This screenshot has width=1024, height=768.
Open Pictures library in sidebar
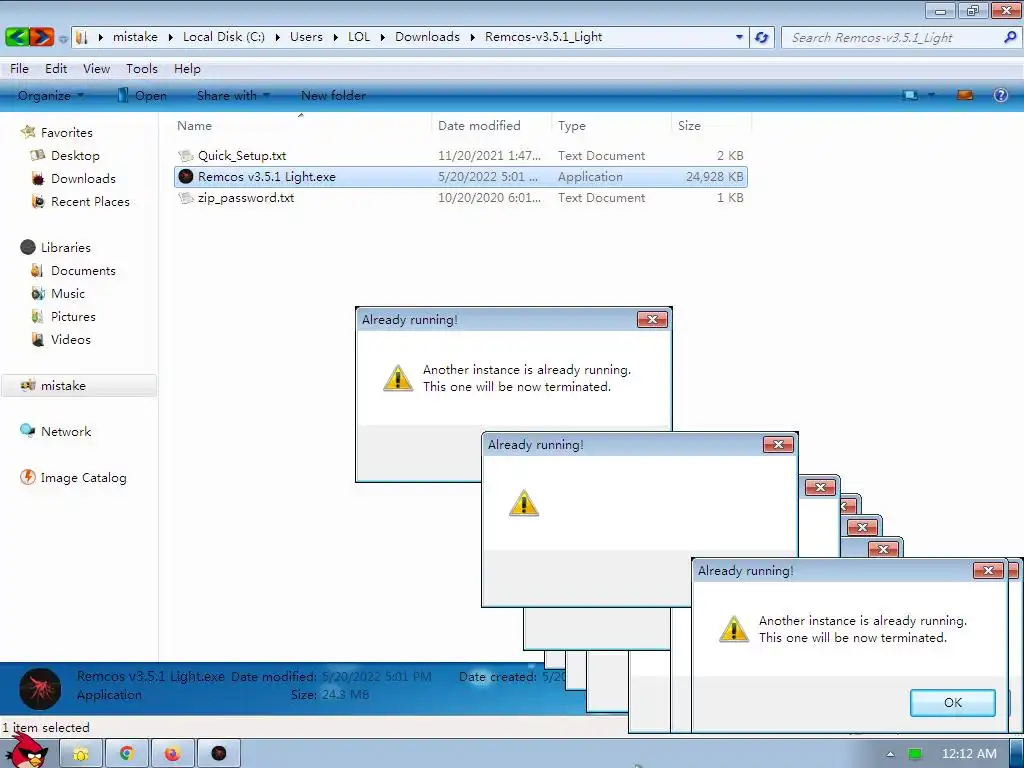73,316
